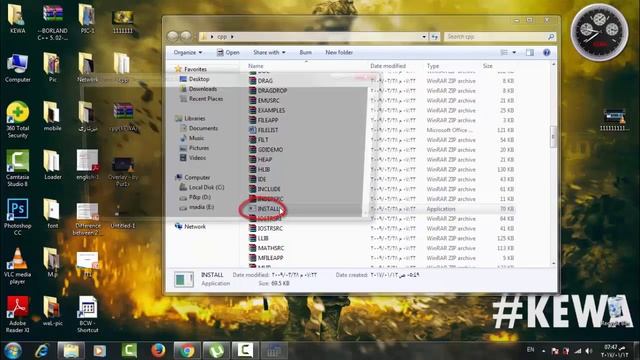This screenshot has height=360, width=640.
Task: Sort files by Date modified column
Action: [x=388, y=66]
